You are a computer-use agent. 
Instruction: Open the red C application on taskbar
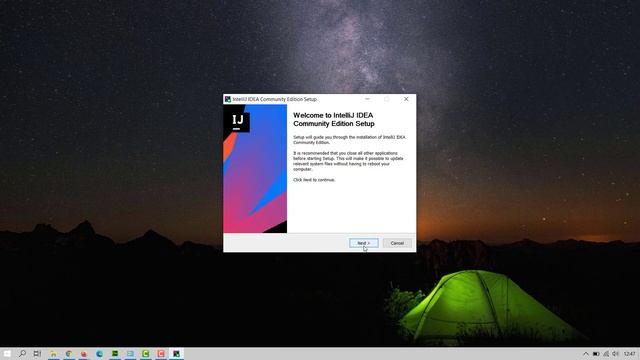coord(161,354)
